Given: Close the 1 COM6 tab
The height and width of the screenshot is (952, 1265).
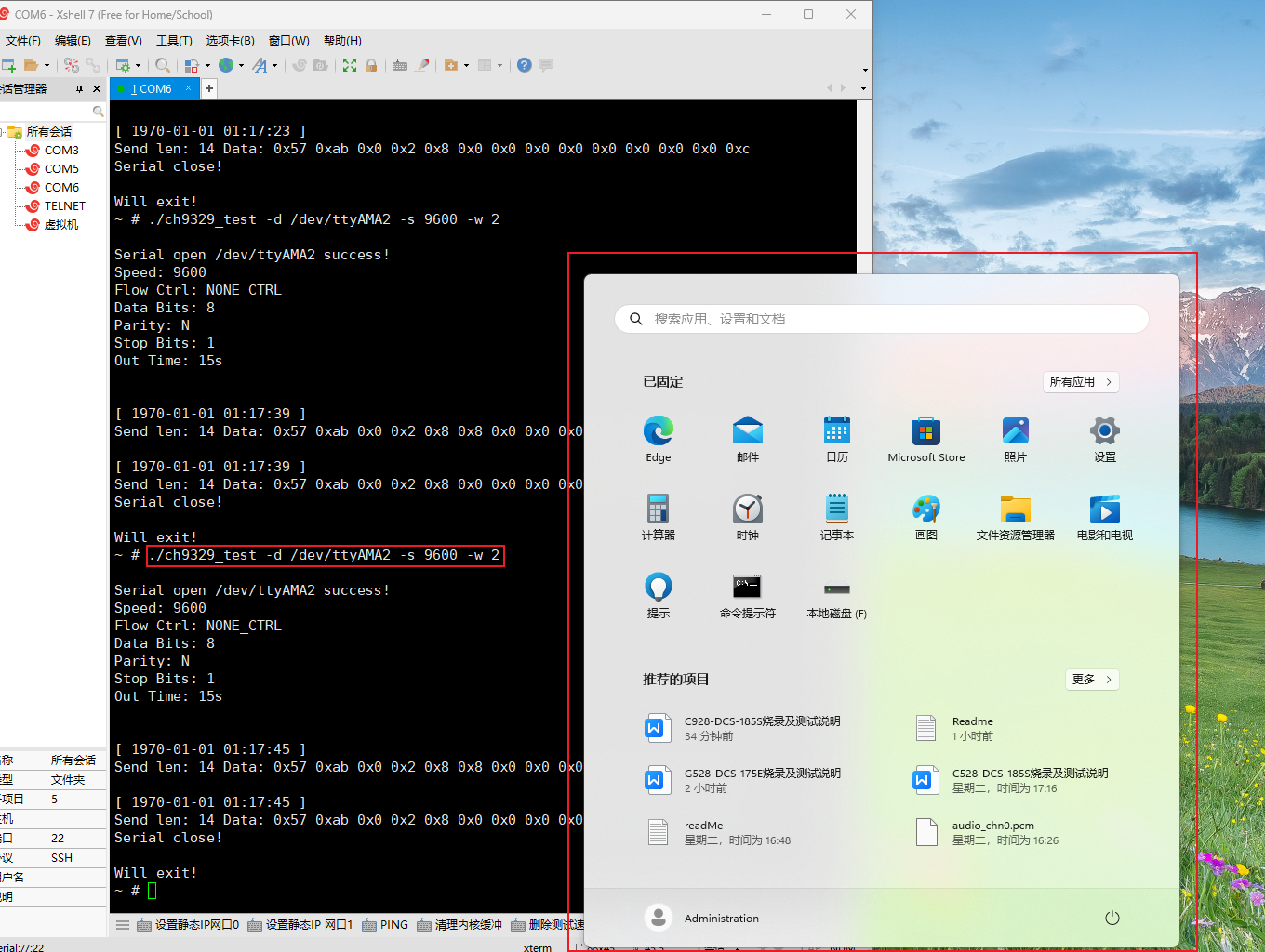Looking at the screenshot, I should 188,88.
